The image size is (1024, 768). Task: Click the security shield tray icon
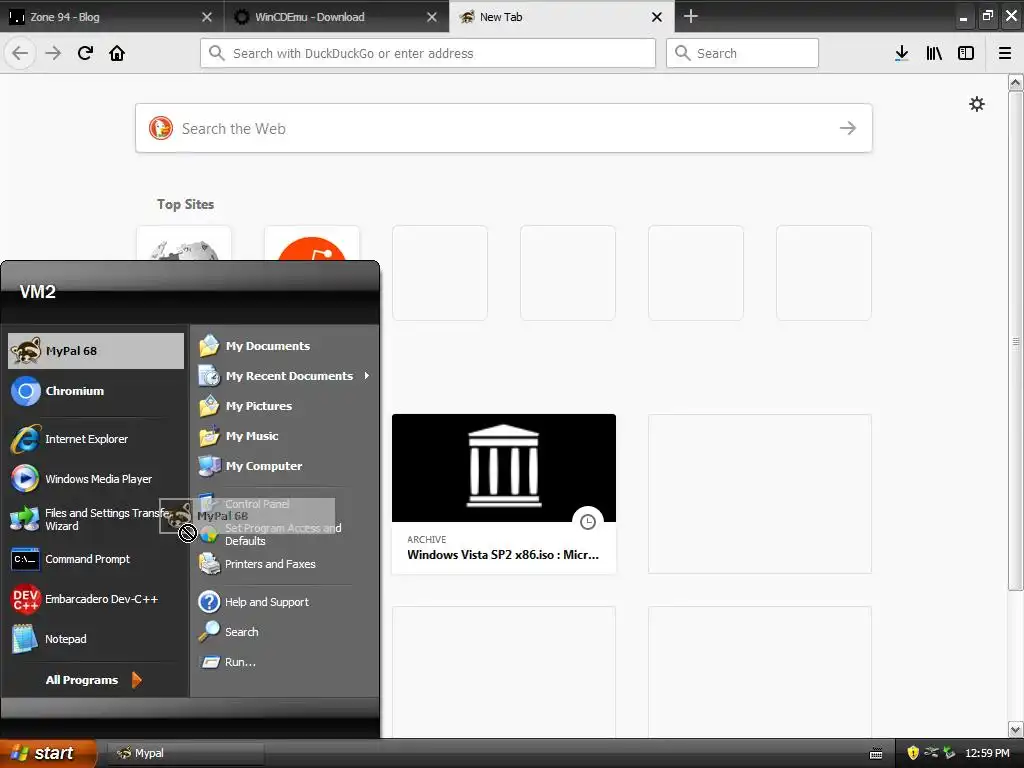pos(913,753)
